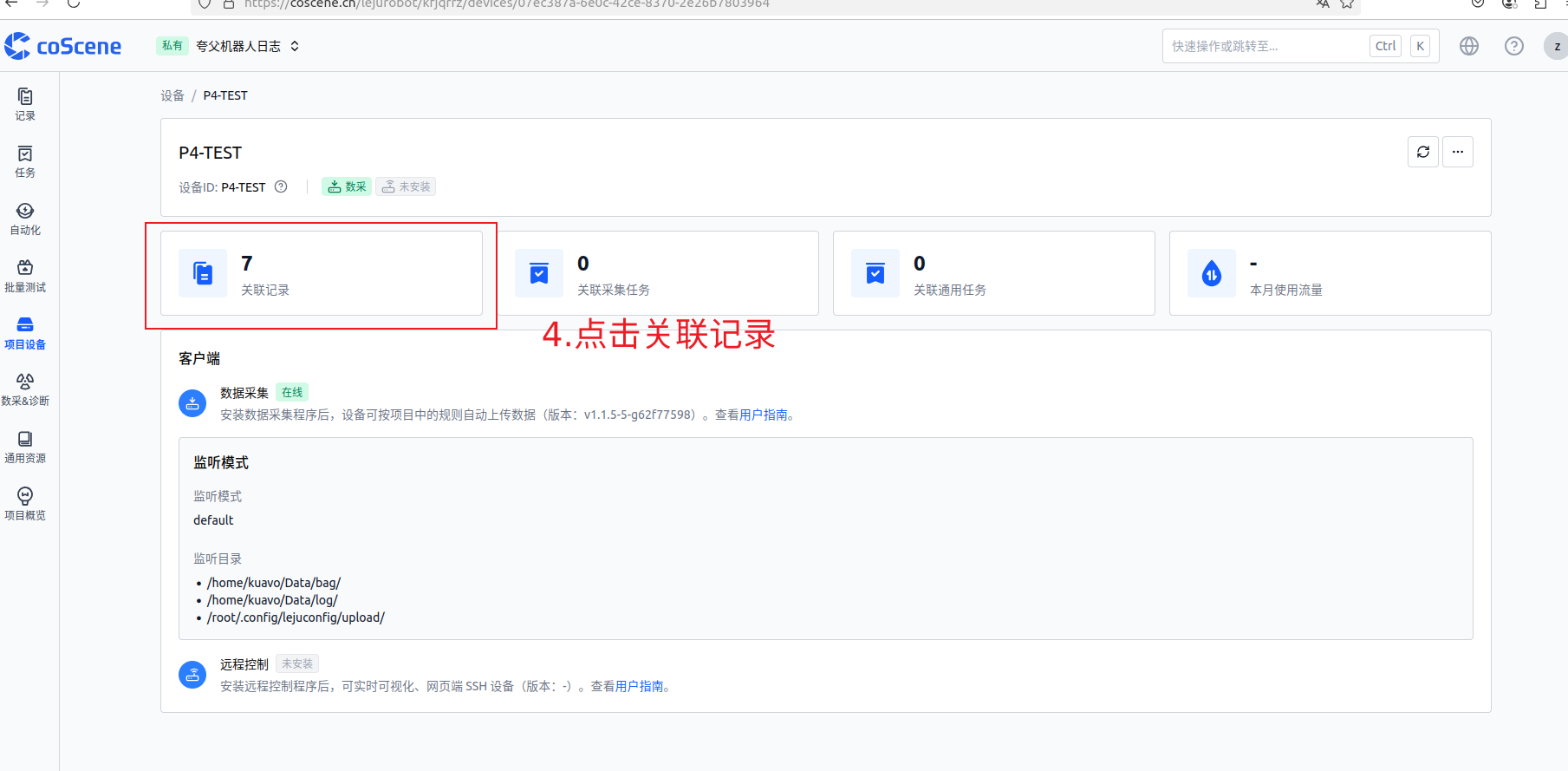Click the 在线 status badge
Screen dimensions: 1568x771
click(x=292, y=393)
